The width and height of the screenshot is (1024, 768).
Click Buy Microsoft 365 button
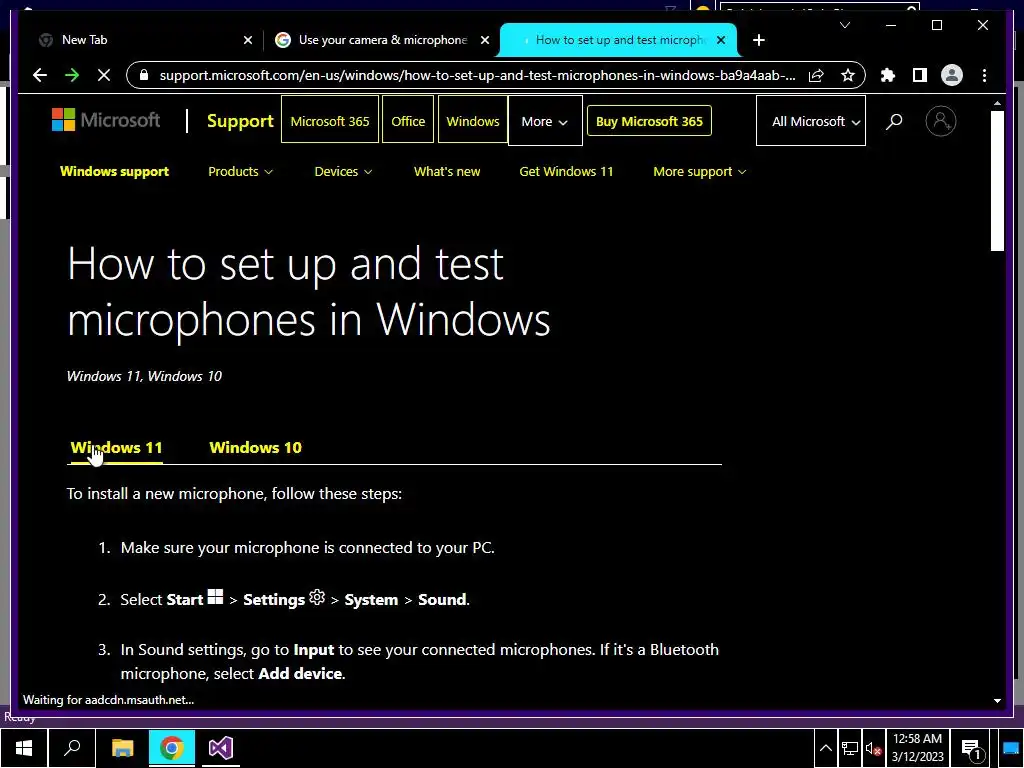pos(649,121)
